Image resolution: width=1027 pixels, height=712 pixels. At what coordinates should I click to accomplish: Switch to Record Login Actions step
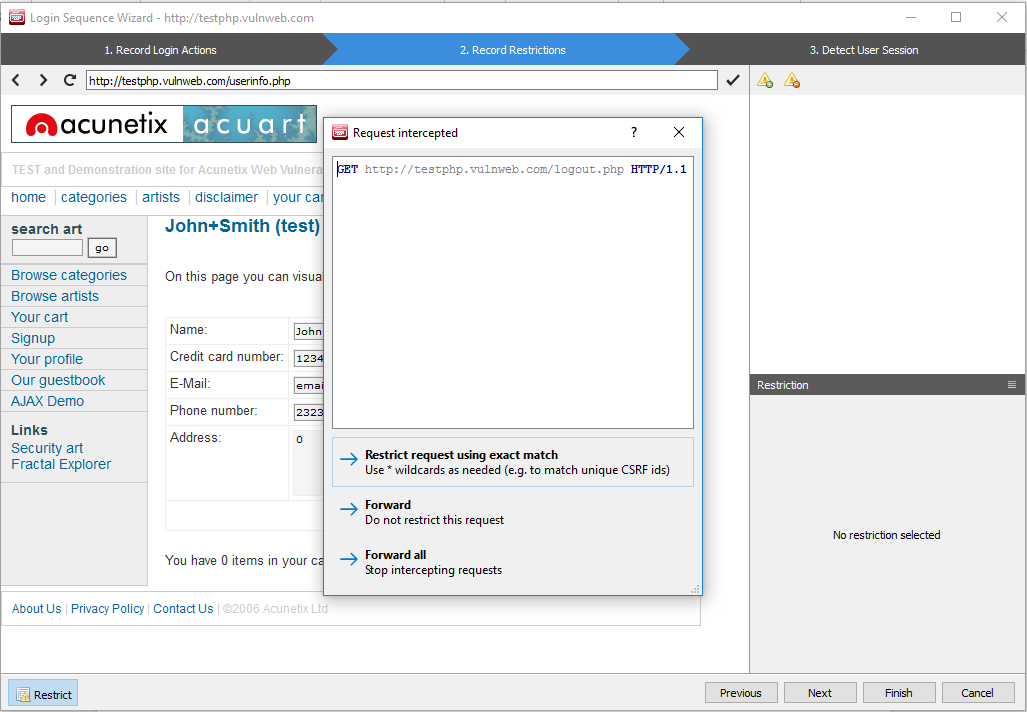tap(160, 50)
